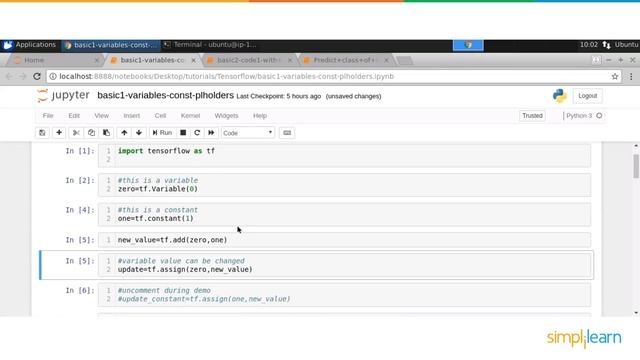Restart the kernel icon
Viewport: 640px width, 360px height.
coord(197,133)
